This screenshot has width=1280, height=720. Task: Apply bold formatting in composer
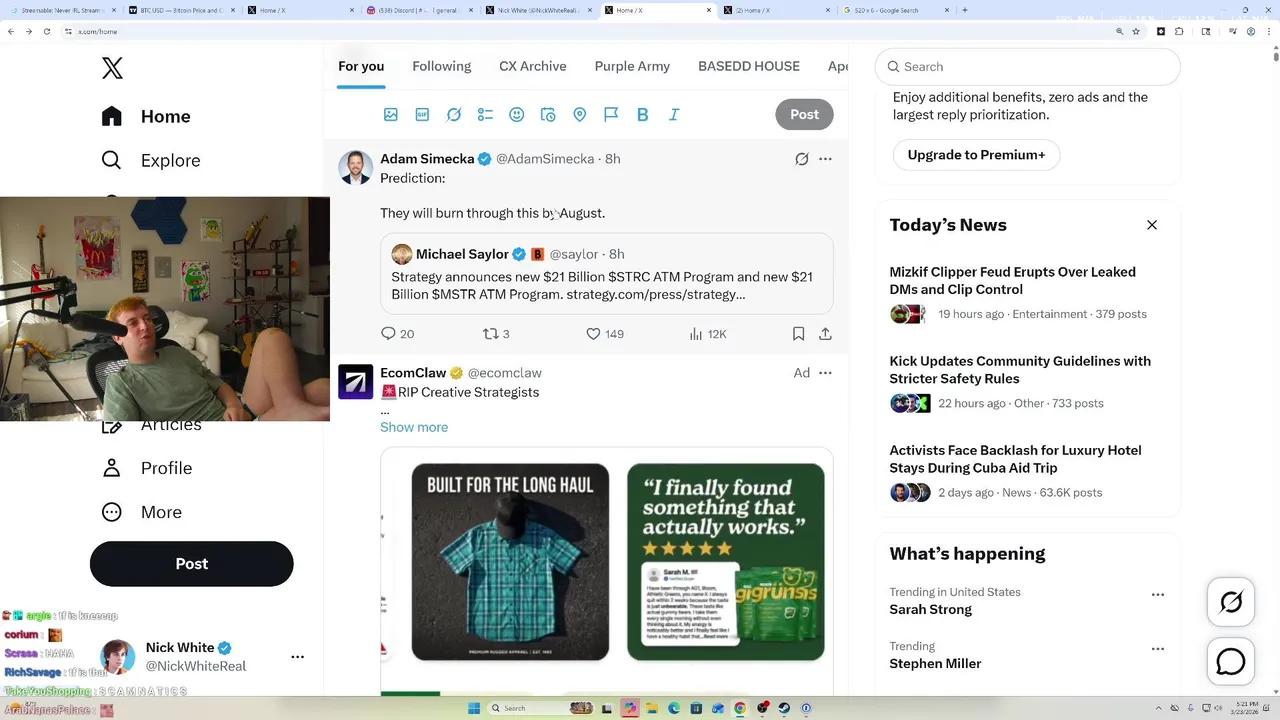[643, 115]
